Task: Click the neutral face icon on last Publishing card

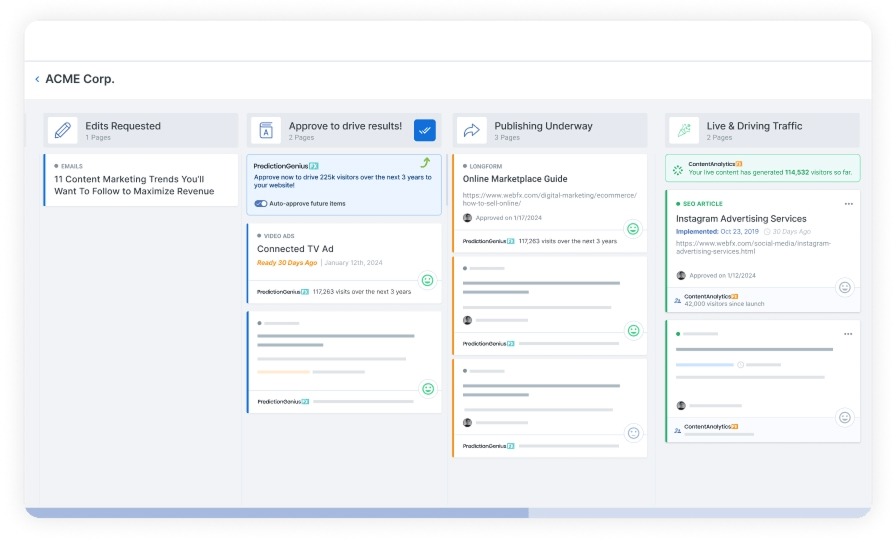Action: tap(632, 433)
